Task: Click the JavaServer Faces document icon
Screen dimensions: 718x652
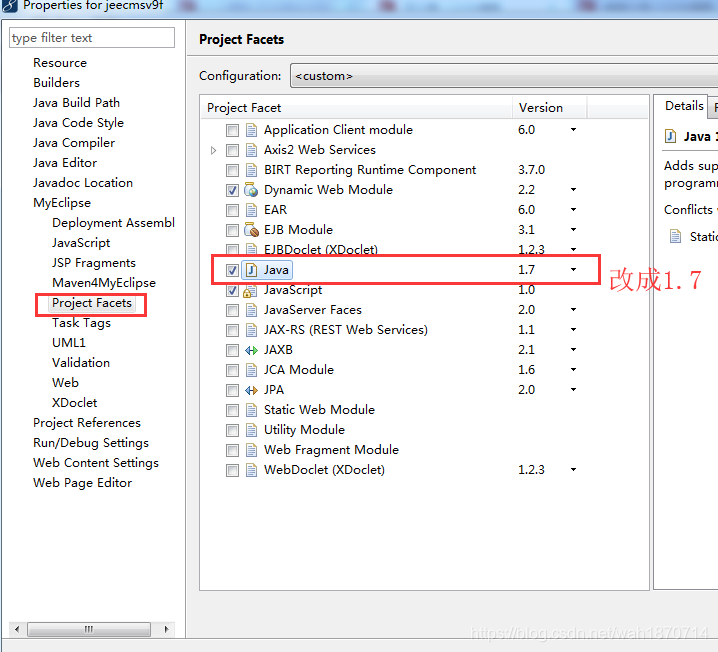Action: click(251, 310)
